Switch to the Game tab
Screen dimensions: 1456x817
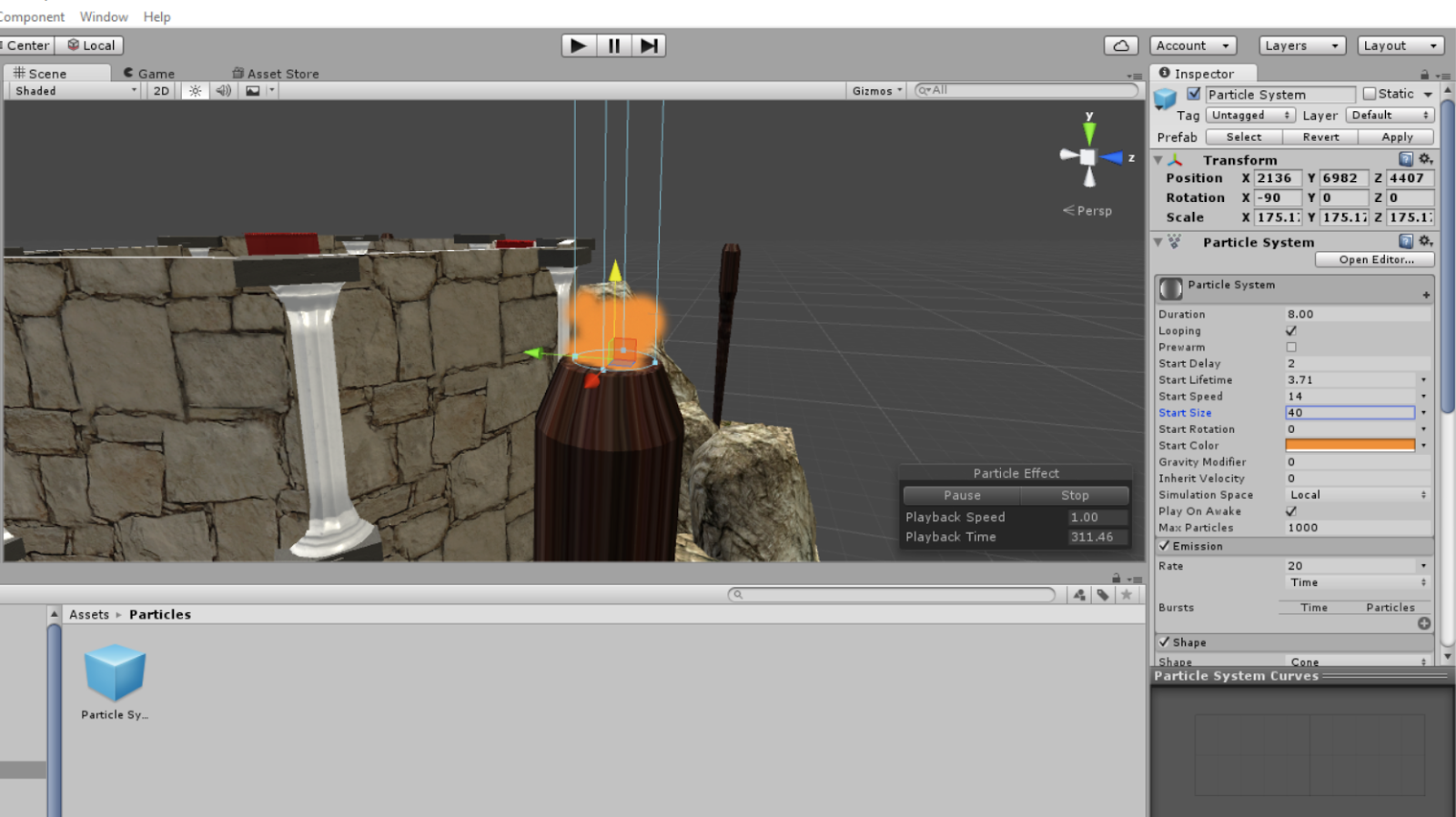[149, 74]
